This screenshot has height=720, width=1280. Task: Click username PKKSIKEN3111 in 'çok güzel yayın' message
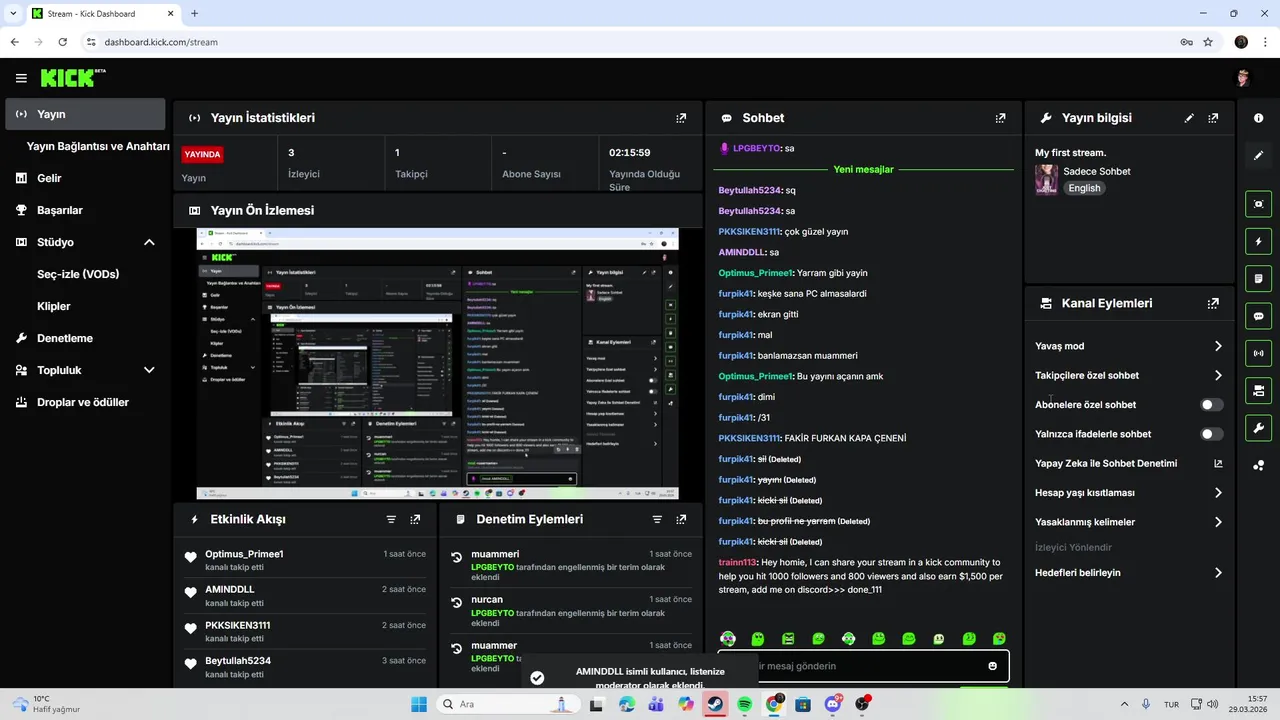(x=749, y=232)
